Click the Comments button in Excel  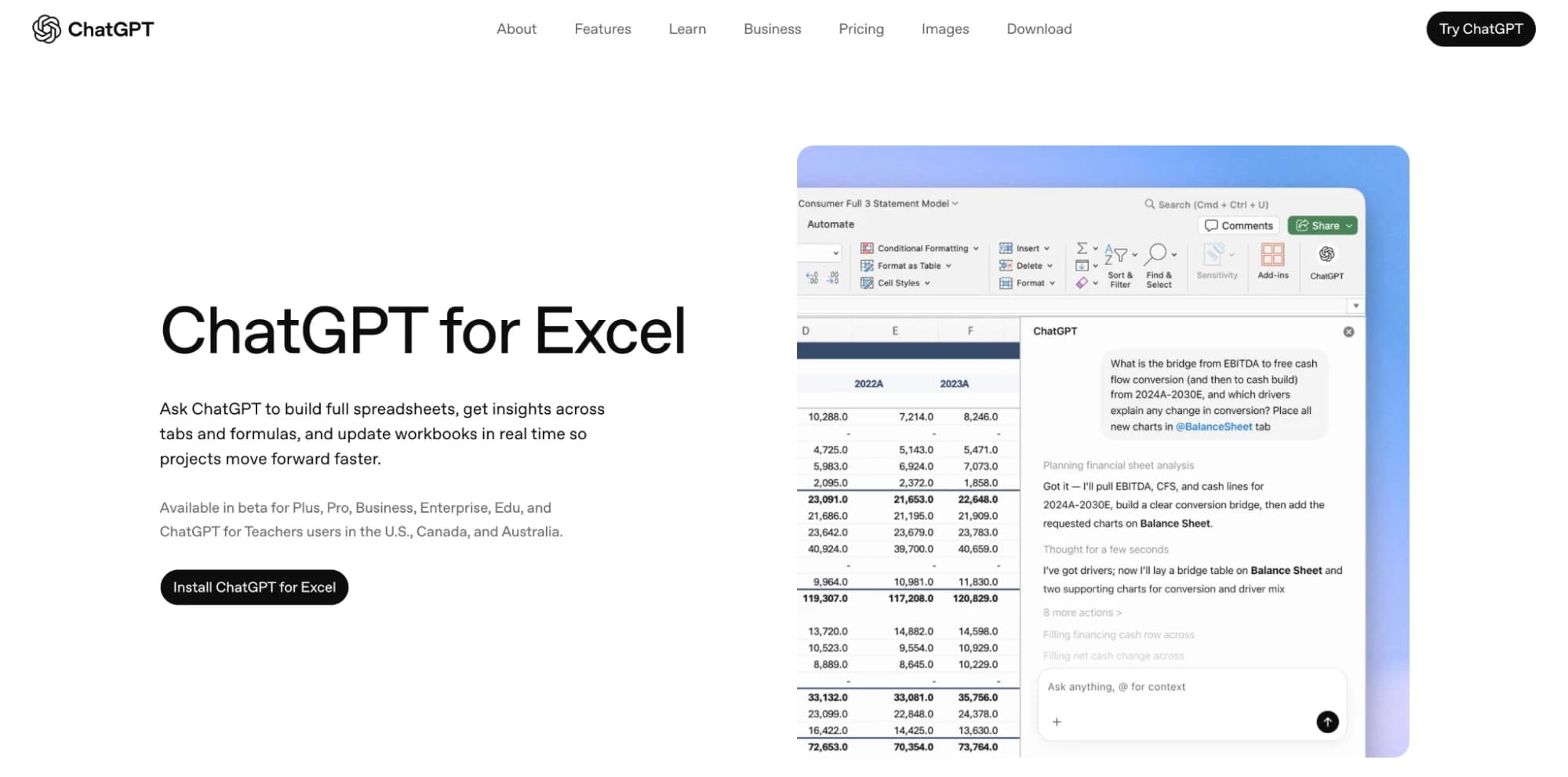tap(1239, 226)
